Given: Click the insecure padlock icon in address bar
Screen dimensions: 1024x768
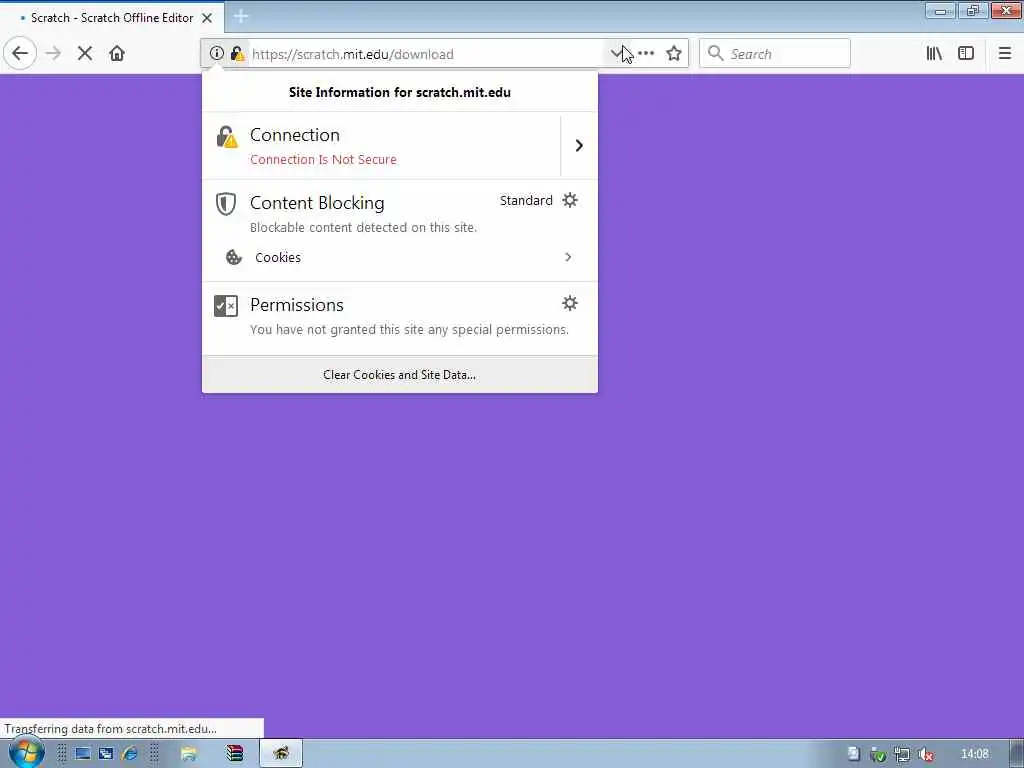Looking at the screenshot, I should 238,54.
